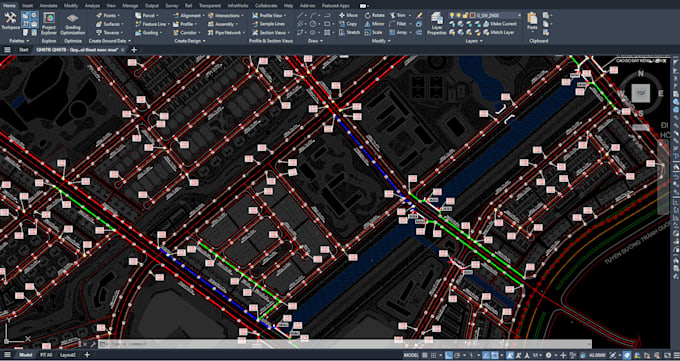Select the Stretch tool
The image size is (680, 361).
[x=350, y=33]
